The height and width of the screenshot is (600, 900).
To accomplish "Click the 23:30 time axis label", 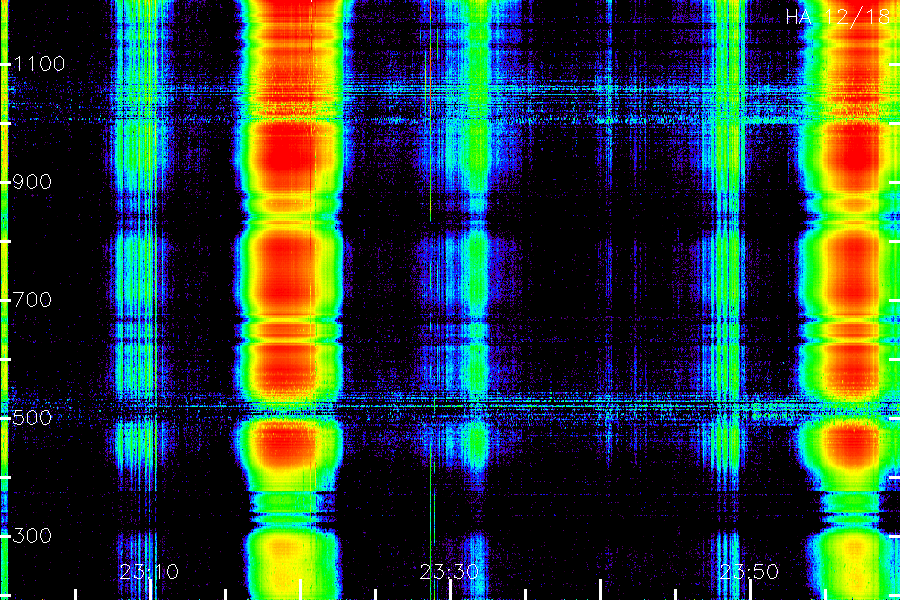I will pyautogui.click(x=449, y=572).
